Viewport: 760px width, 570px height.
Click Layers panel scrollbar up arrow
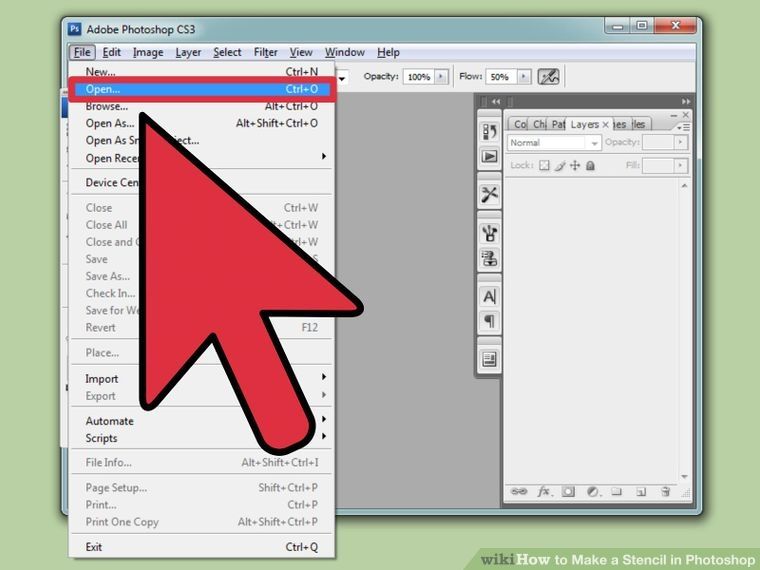[x=684, y=186]
